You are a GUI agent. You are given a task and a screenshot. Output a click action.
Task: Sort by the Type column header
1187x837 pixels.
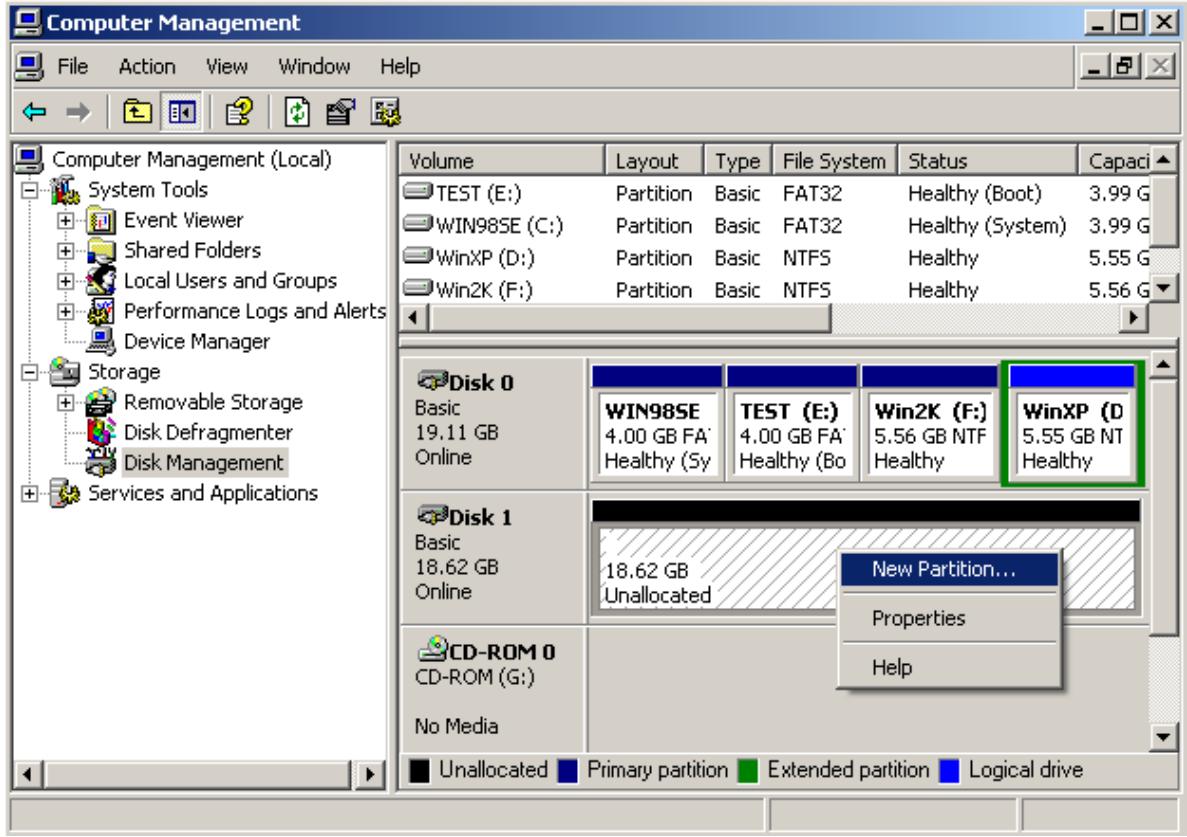738,160
